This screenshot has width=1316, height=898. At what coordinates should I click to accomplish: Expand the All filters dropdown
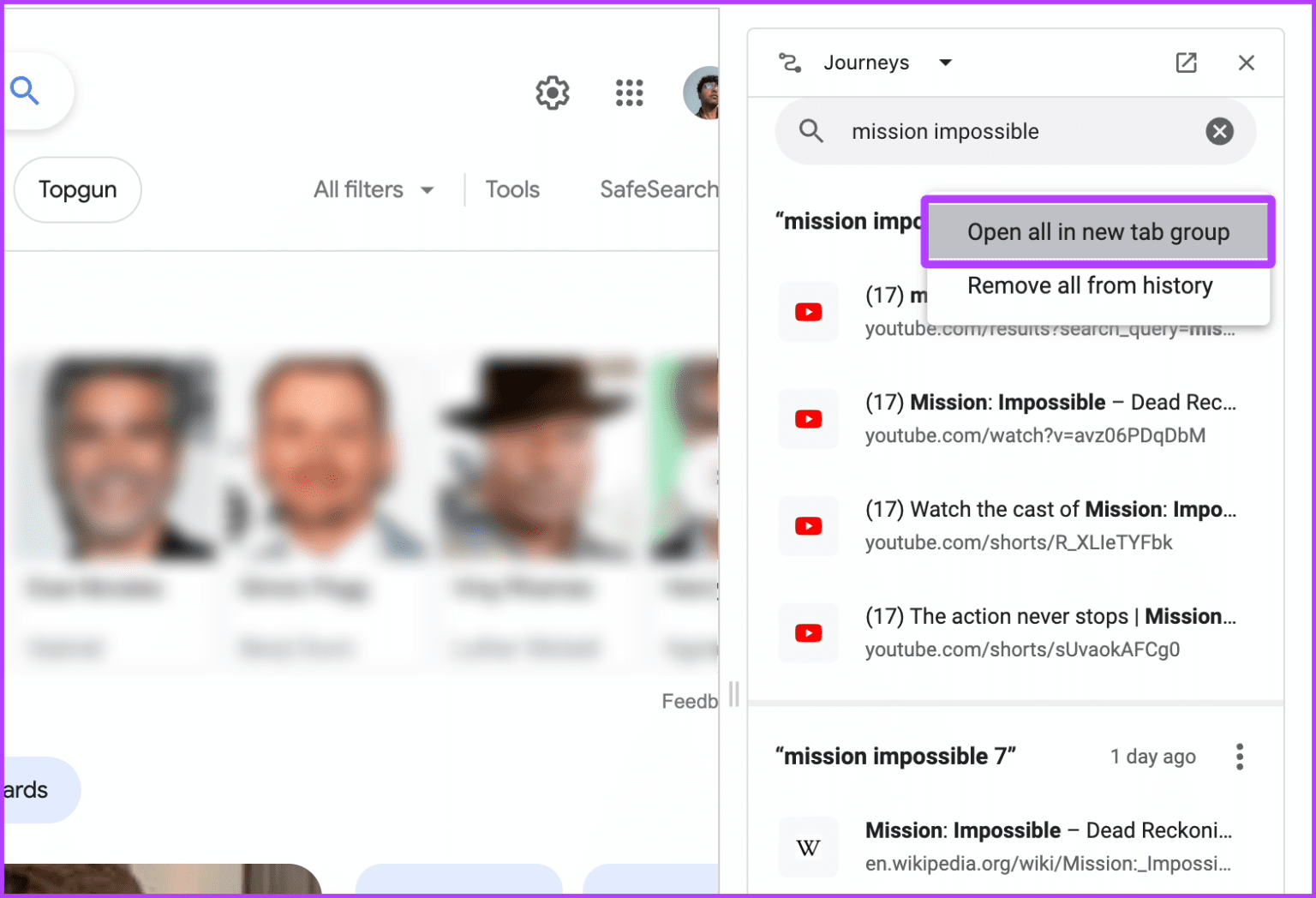[x=374, y=189]
